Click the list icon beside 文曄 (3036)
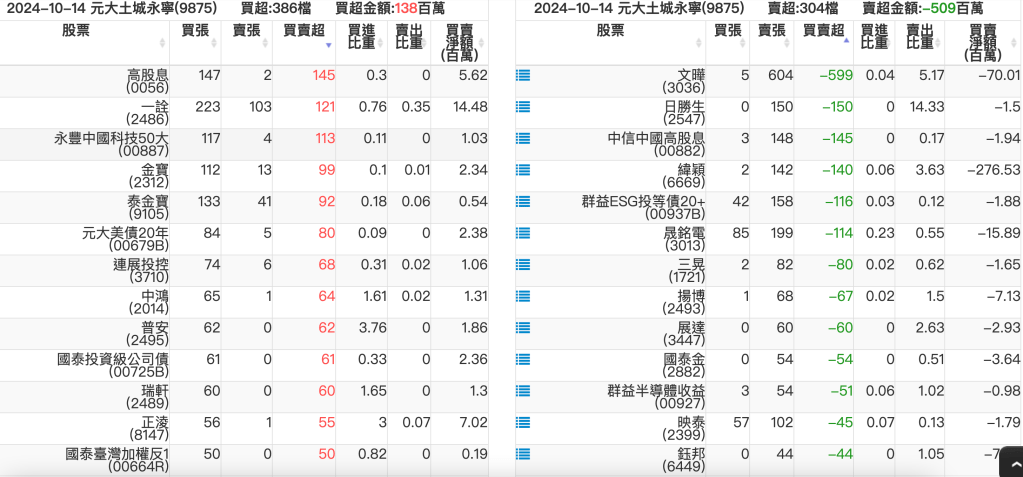Viewport: 1023px width, 477px height. pos(522,75)
